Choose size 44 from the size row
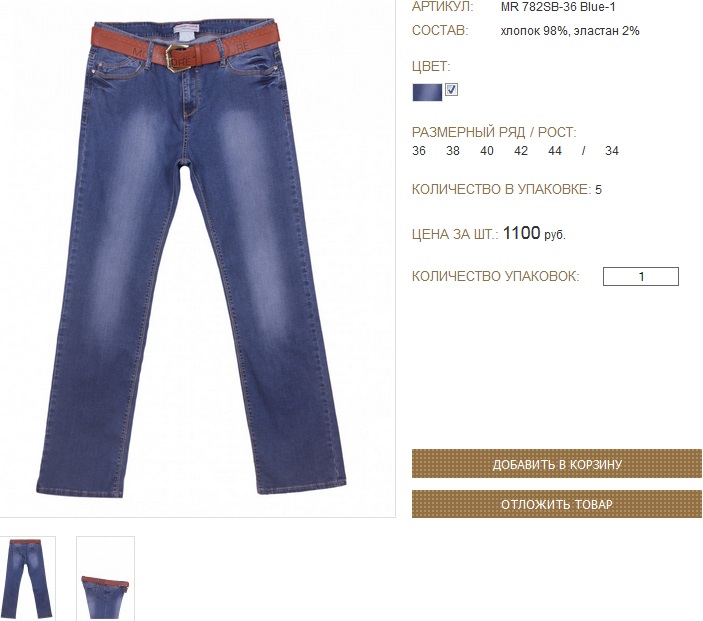The height and width of the screenshot is (621, 703). [x=555, y=151]
